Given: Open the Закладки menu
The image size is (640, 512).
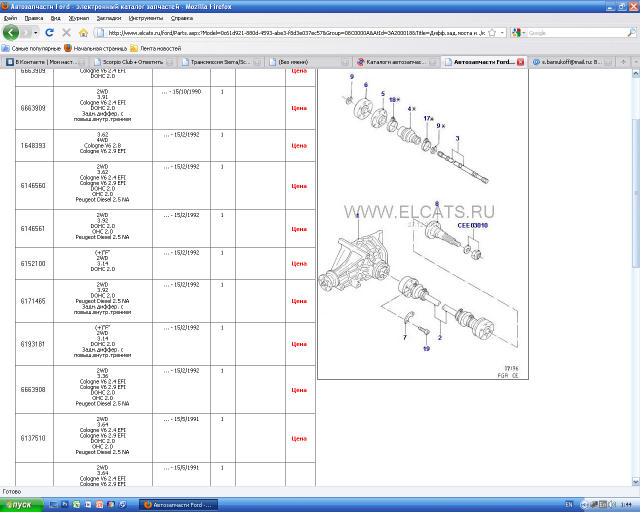Looking at the screenshot, I should 107,18.
